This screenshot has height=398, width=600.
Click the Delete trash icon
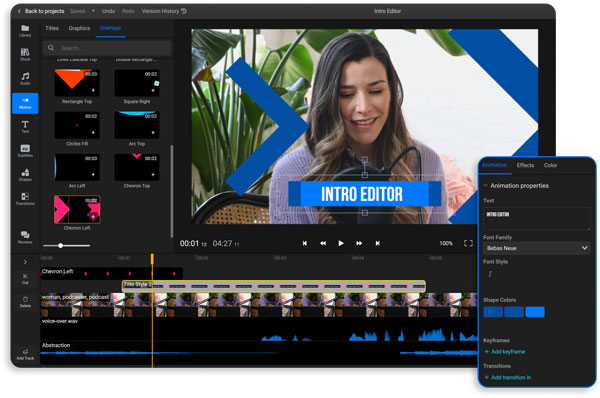[x=25, y=302]
